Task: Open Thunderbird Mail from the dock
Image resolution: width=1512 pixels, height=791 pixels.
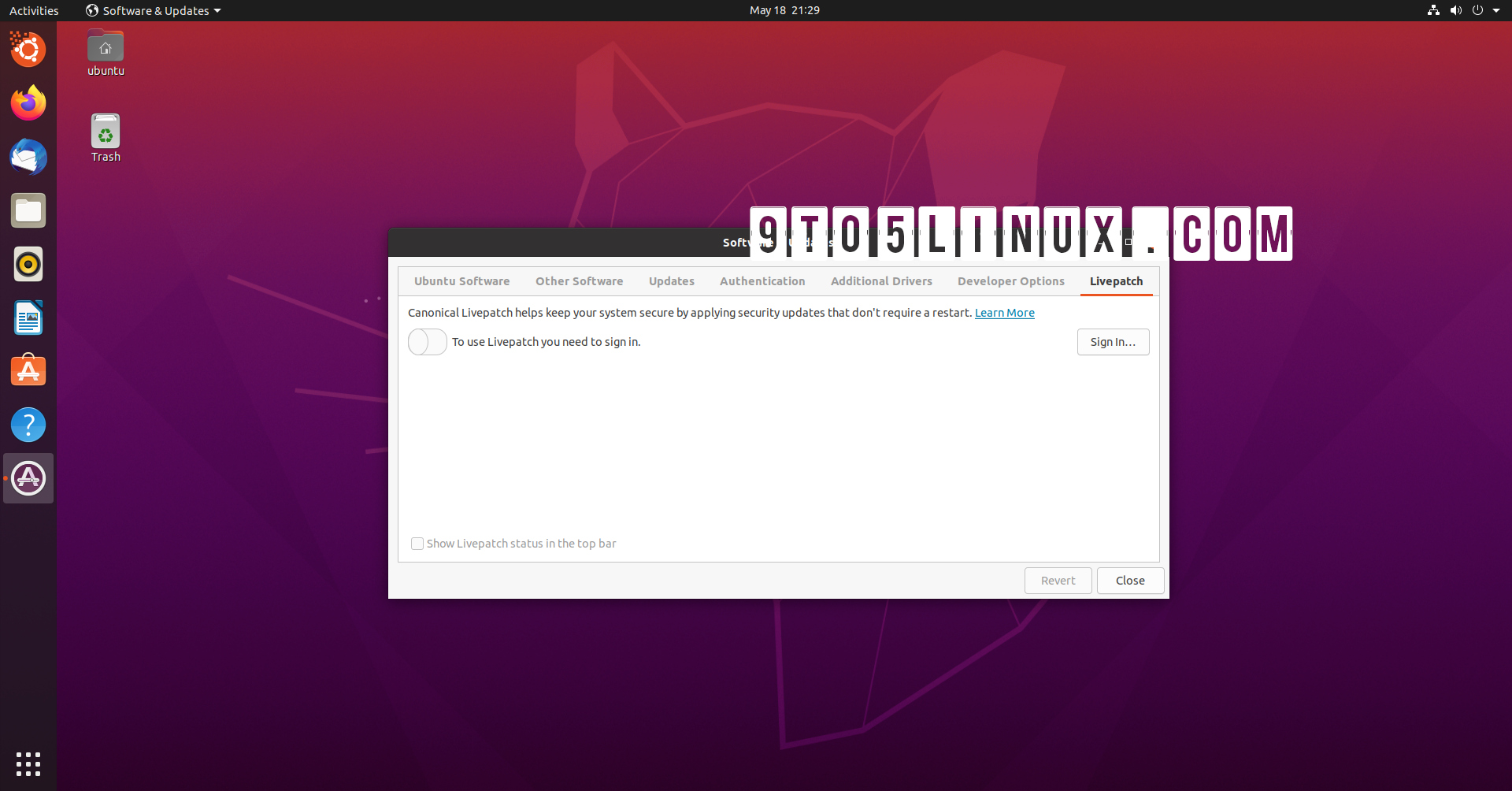Action: 28,157
